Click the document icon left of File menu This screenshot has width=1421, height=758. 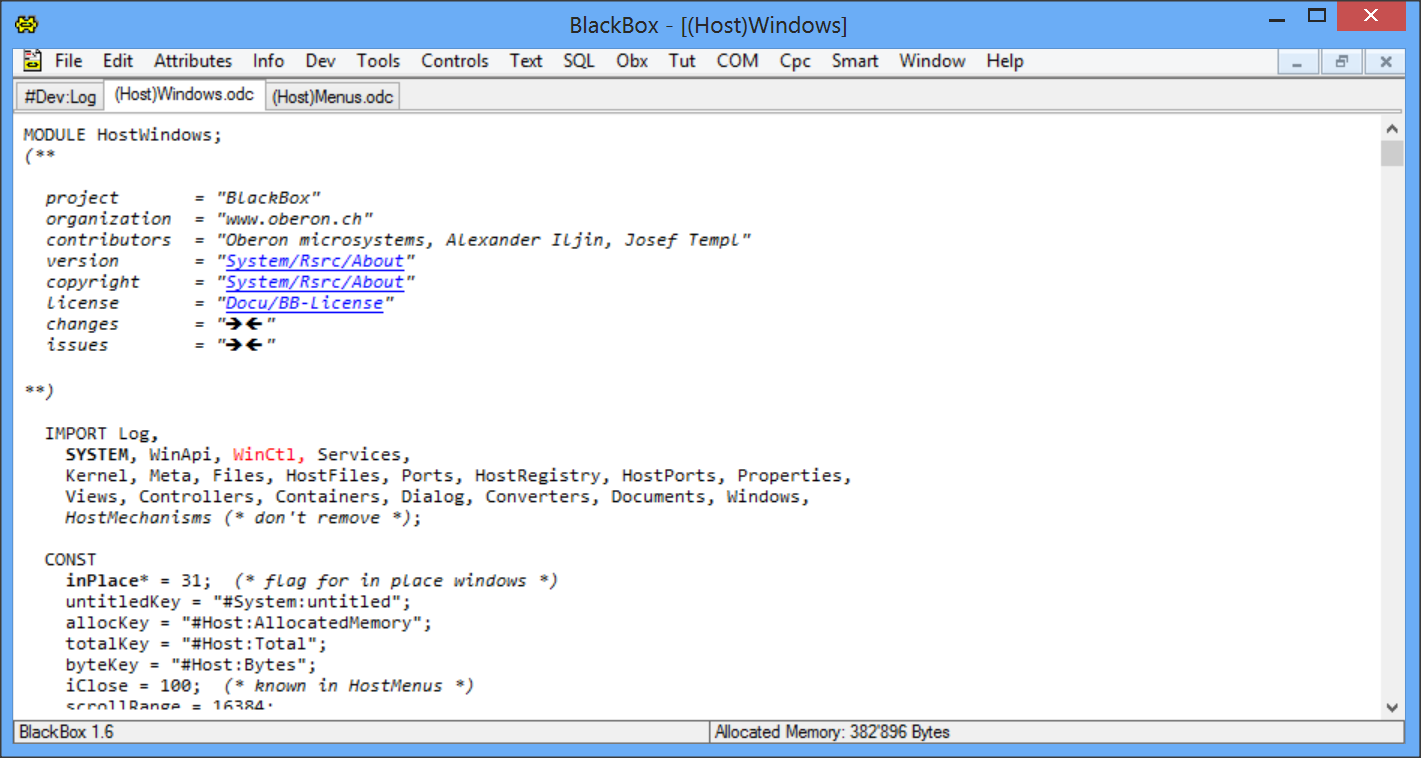pos(33,61)
